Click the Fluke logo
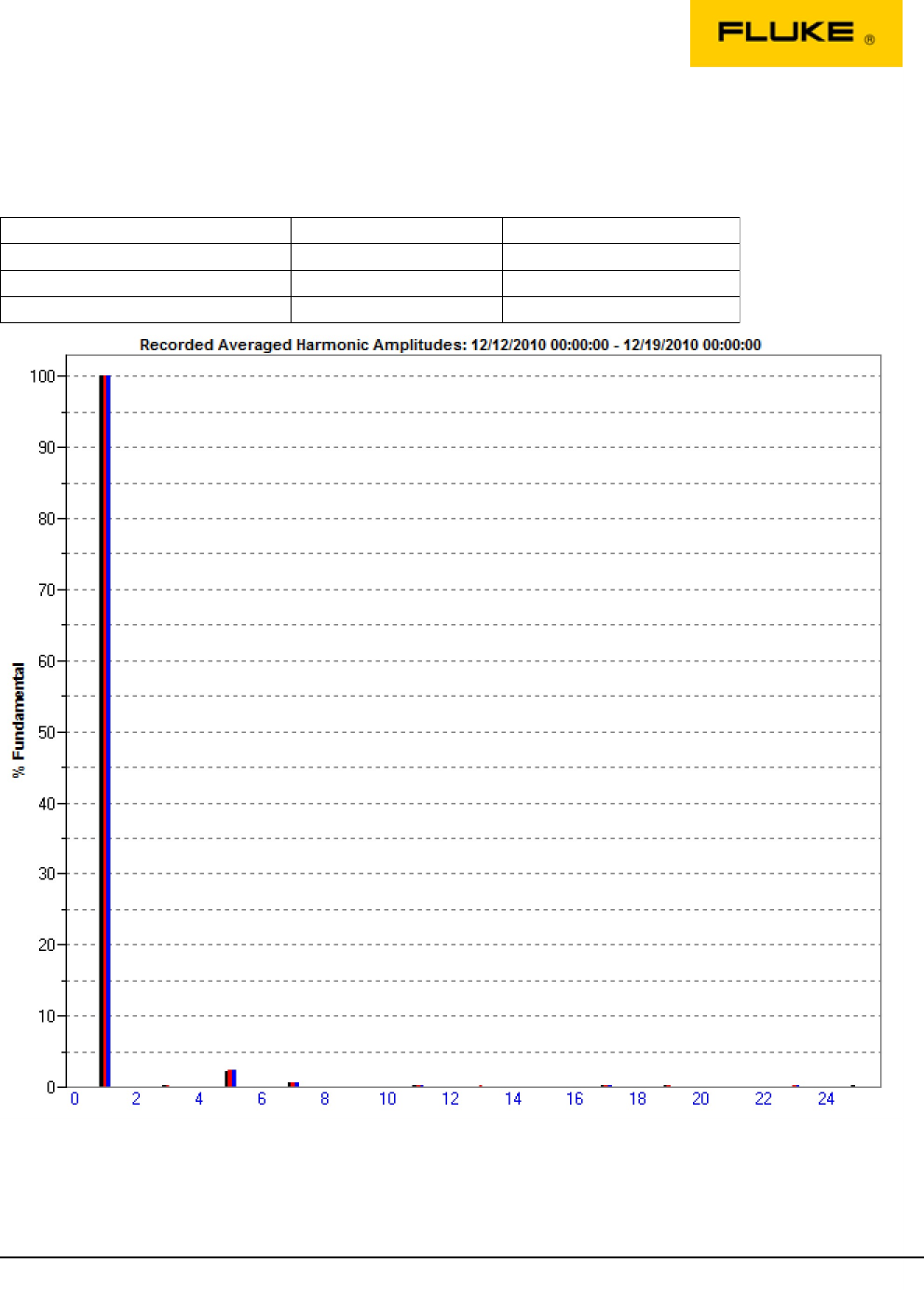 pyautogui.click(x=795, y=34)
